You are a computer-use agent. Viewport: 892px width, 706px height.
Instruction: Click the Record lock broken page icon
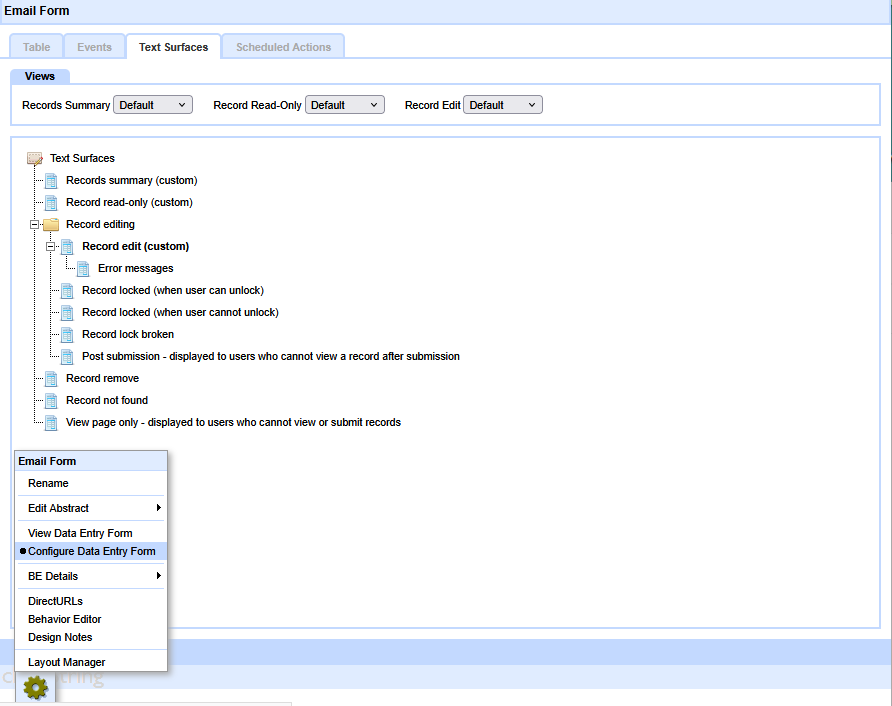pyautogui.click(x=67, y=334)
